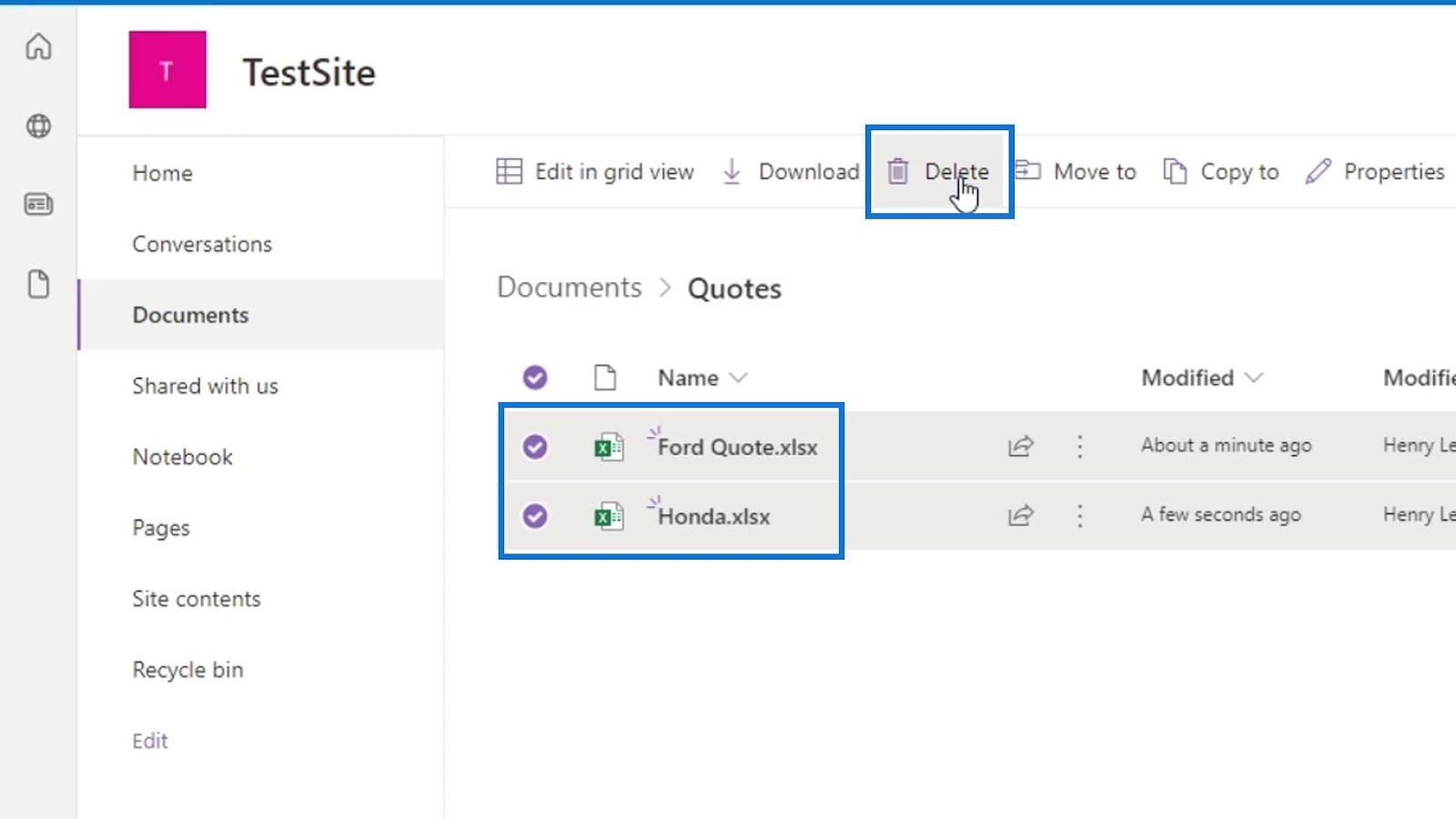
Task: Click the TestSite site title
Action: pos(308,72)
